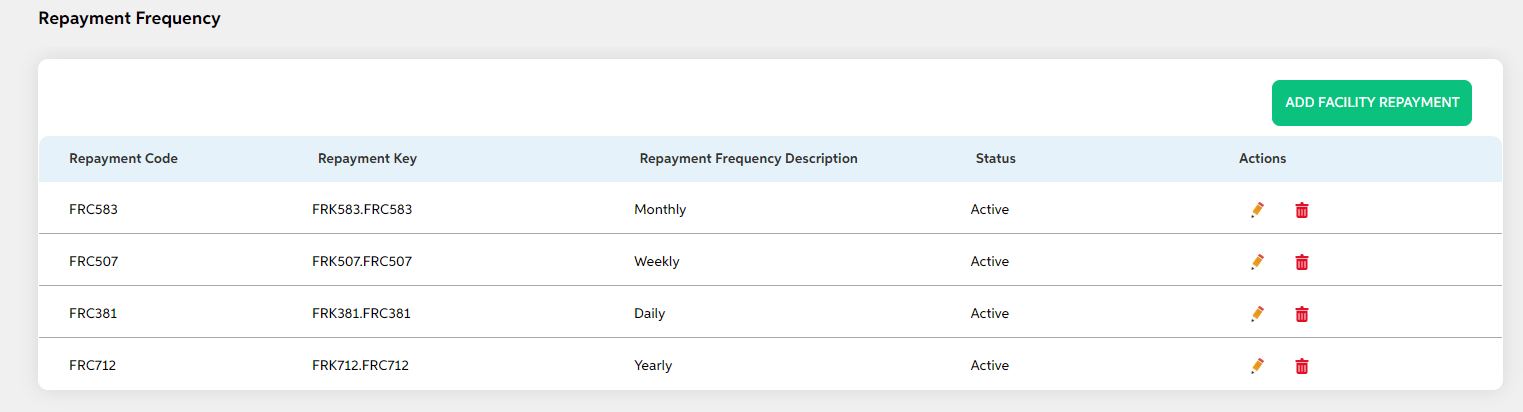Select the Status column header
This screenshot has height=412, width=1523.
click(x=996, y=159)
